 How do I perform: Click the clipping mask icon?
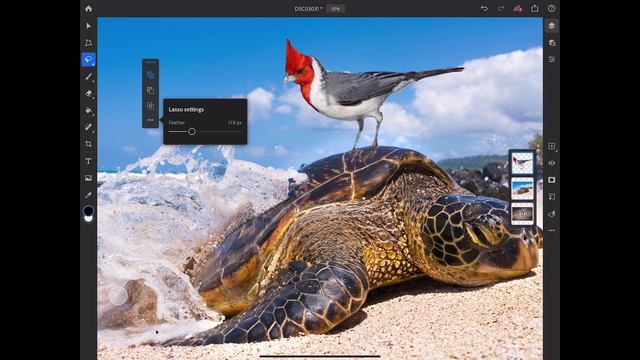pyautogui.click(x=552, y=197)
